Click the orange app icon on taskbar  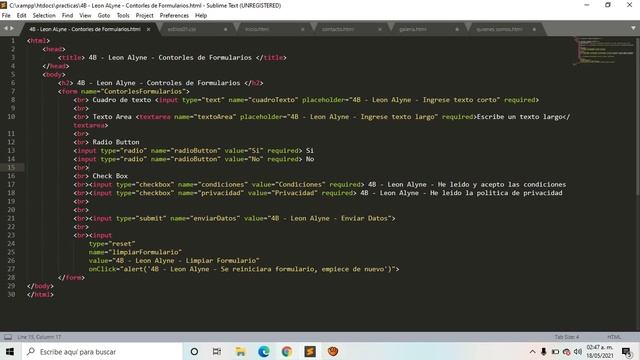click(x=333, y=351)
